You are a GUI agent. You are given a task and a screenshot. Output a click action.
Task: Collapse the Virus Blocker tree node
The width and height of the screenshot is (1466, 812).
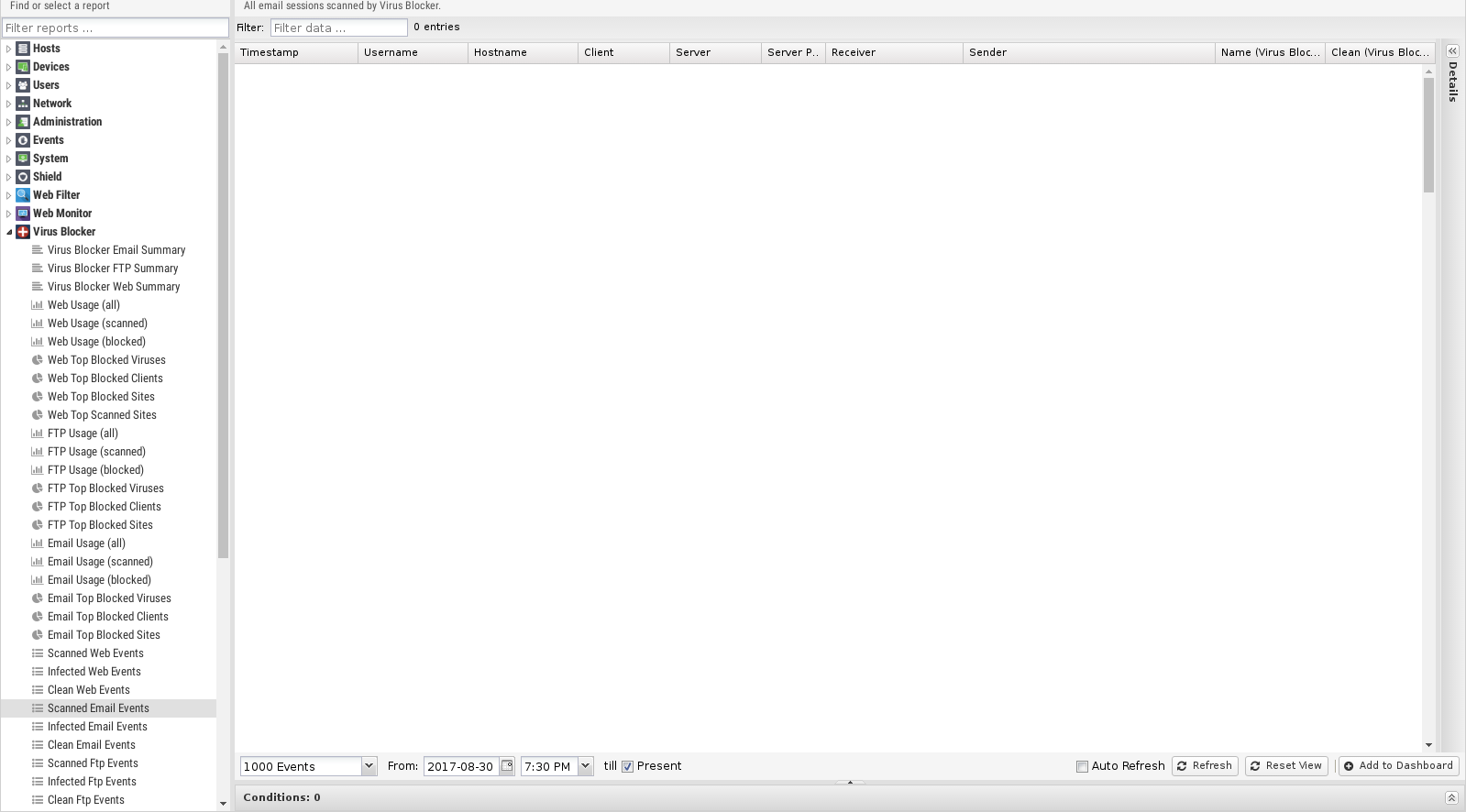pyautogui.click(x=9, y=232)
